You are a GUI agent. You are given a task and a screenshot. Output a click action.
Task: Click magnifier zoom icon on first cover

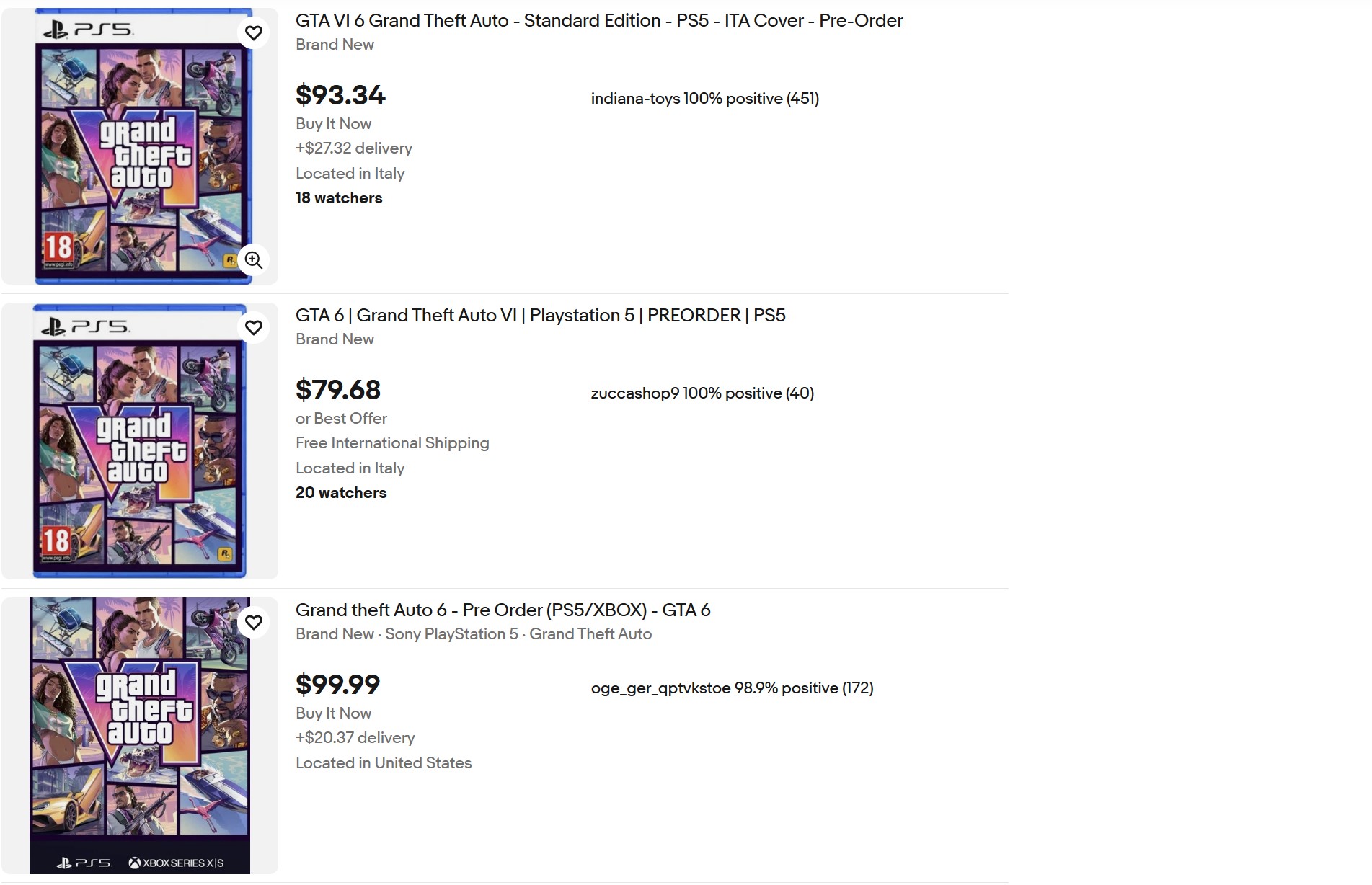254,260
